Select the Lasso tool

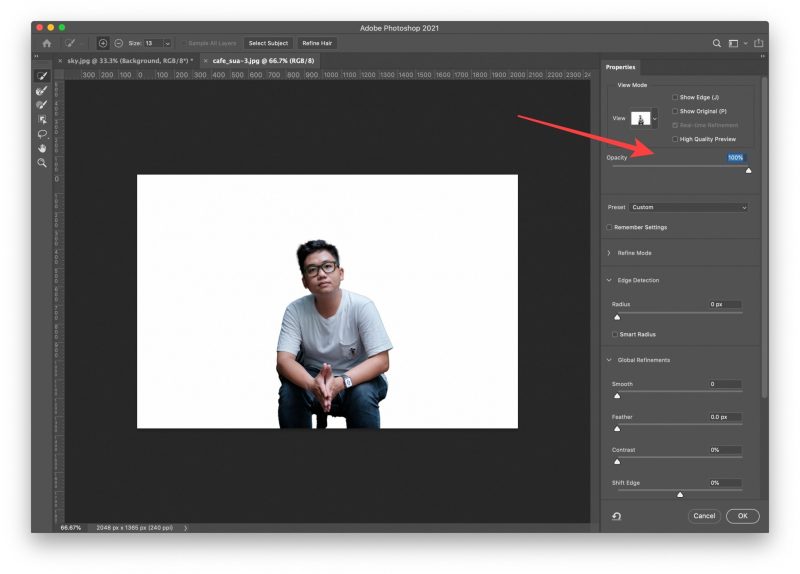point(42,134)
